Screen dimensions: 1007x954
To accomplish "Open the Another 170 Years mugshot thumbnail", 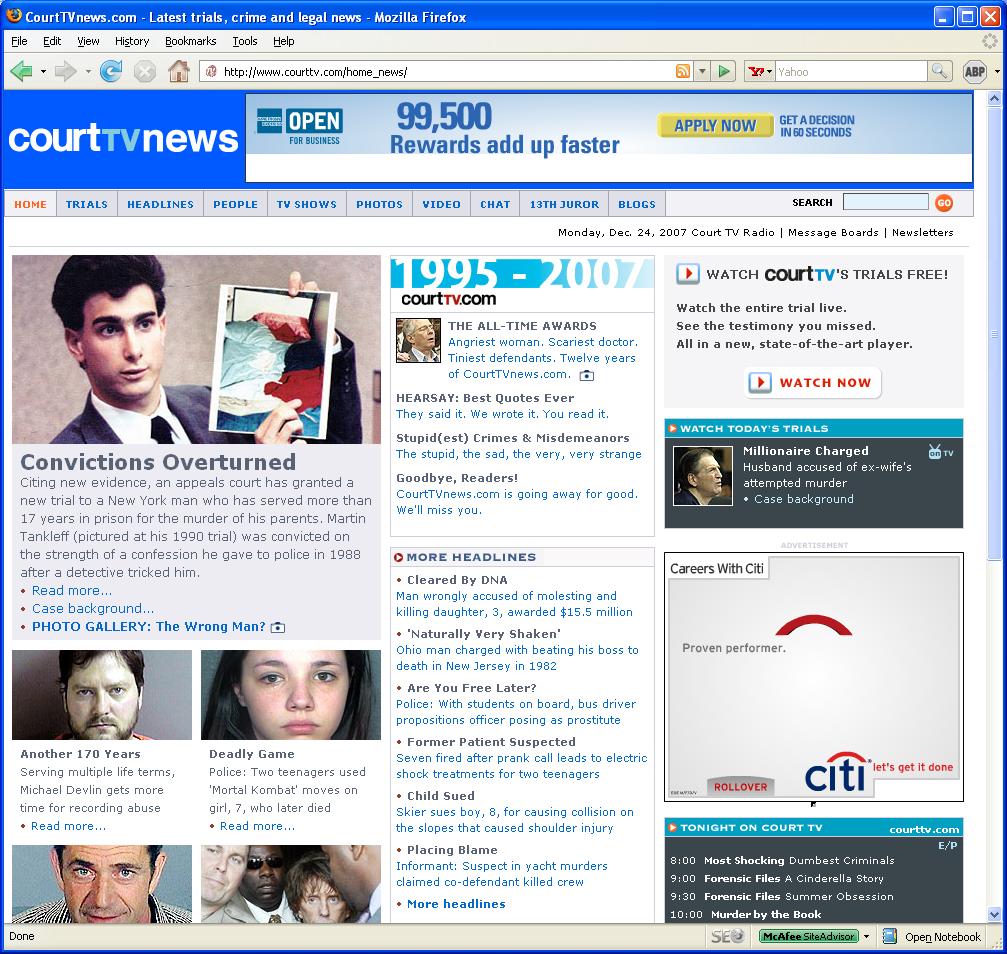I will pos(102,695).
